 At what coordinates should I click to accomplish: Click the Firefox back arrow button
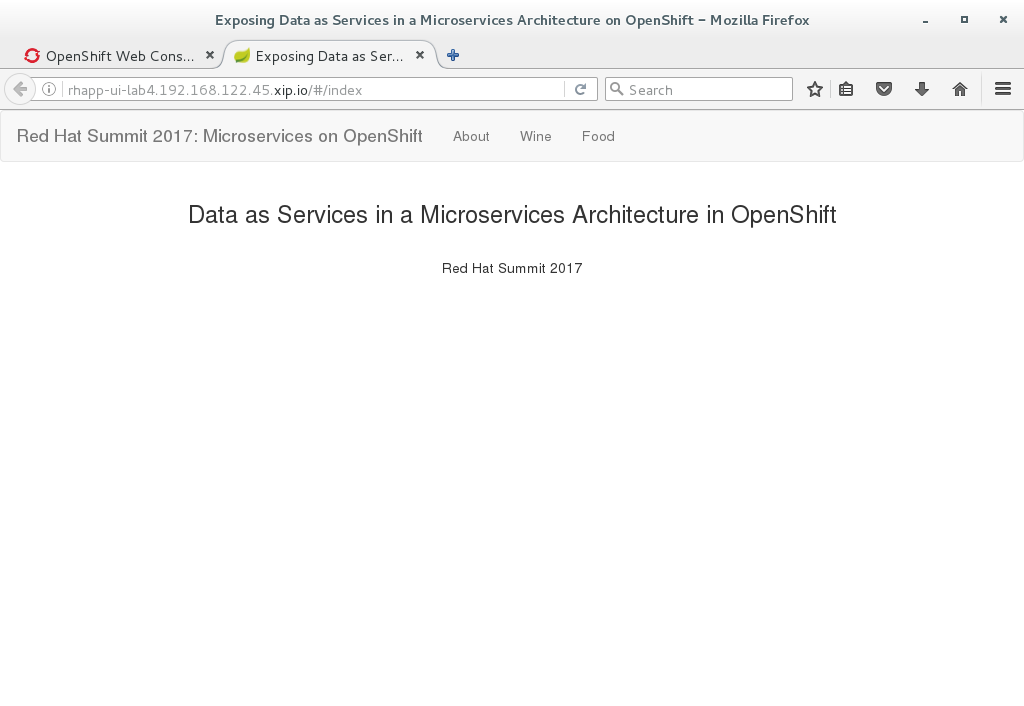pos(20,89)
